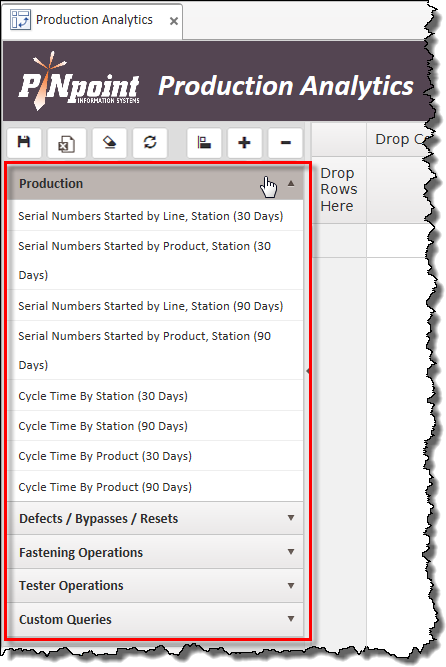Click the chart layout toolbar icon
This screenshot has height=667, width=446.
point(204,142)
